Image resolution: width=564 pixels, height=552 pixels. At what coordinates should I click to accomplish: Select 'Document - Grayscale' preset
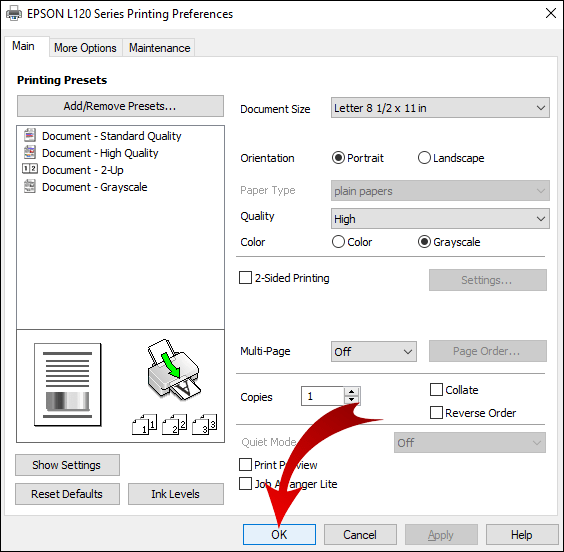click(x=95, y=187)
